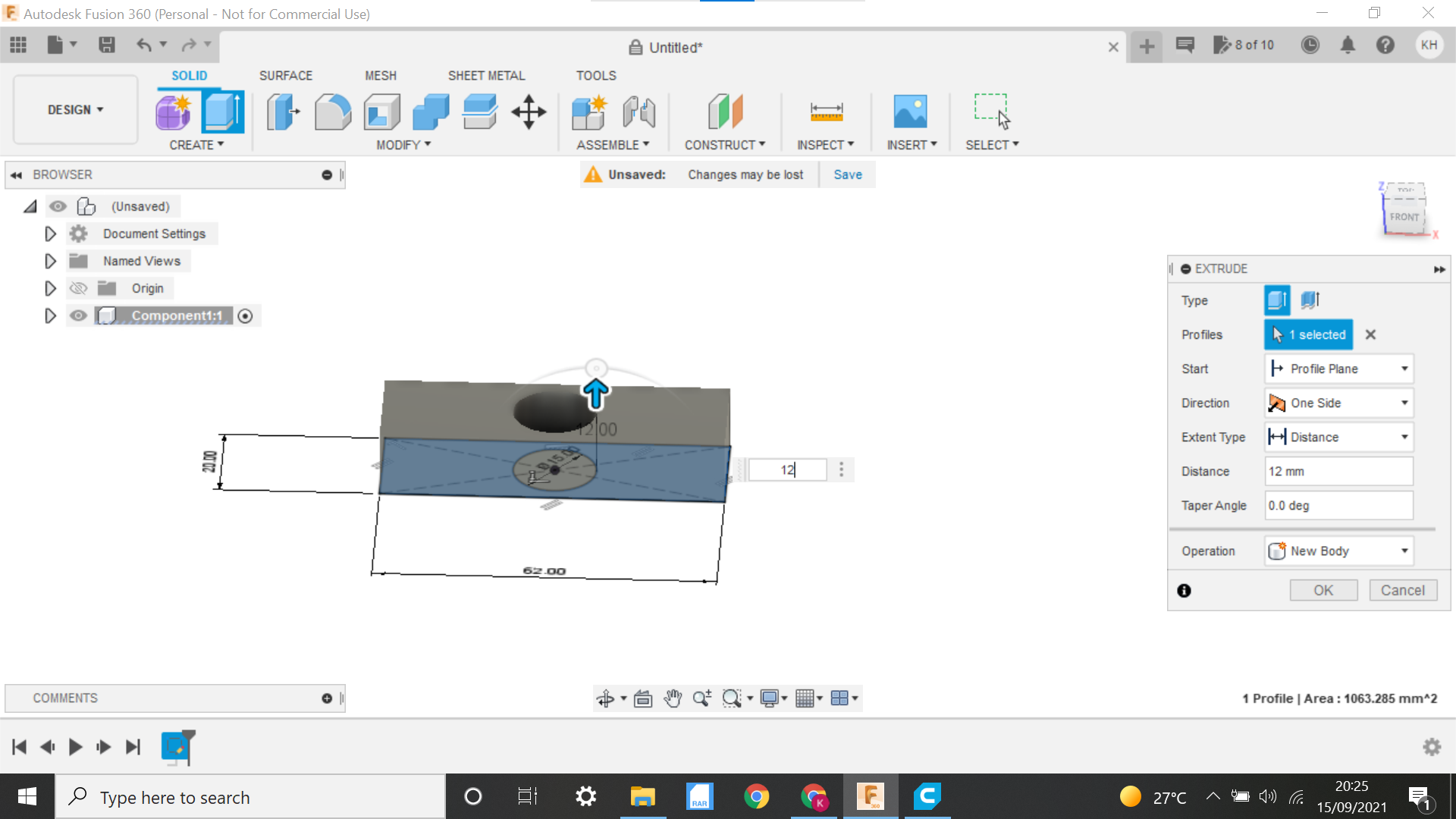Switch to the SHEET METAL tab

486,75
